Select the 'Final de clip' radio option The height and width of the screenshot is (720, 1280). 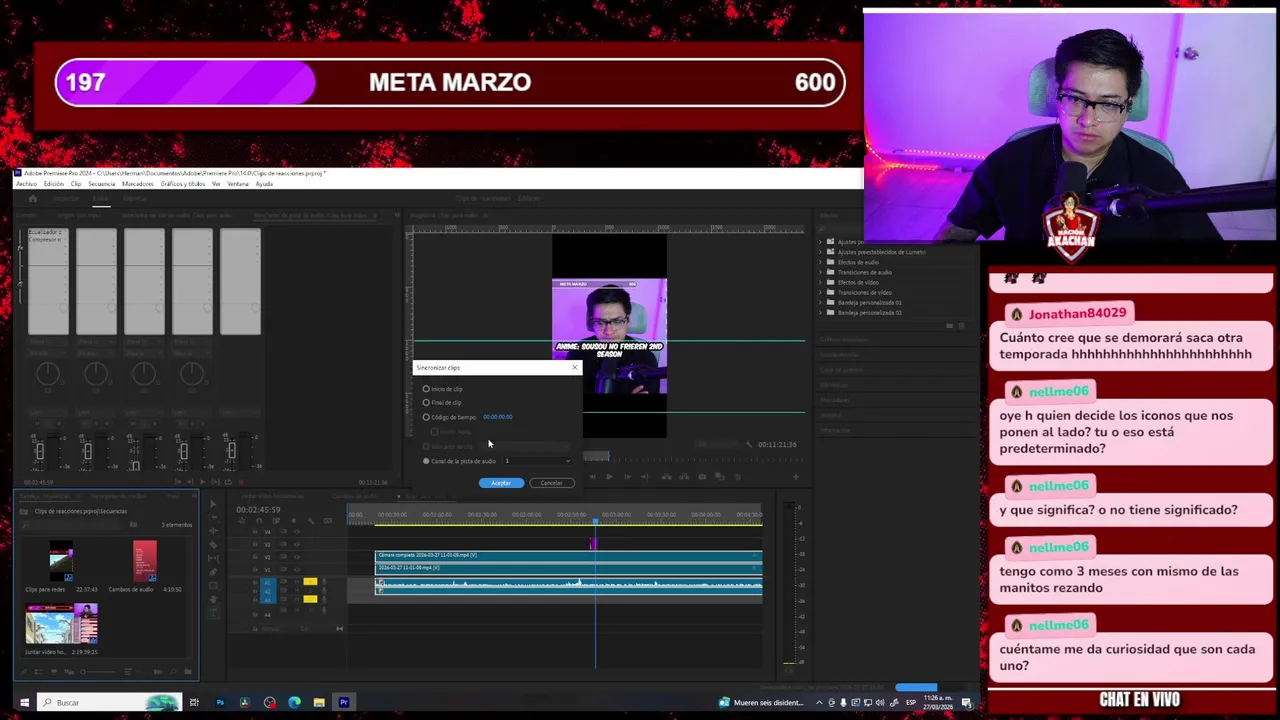[426, 402]
